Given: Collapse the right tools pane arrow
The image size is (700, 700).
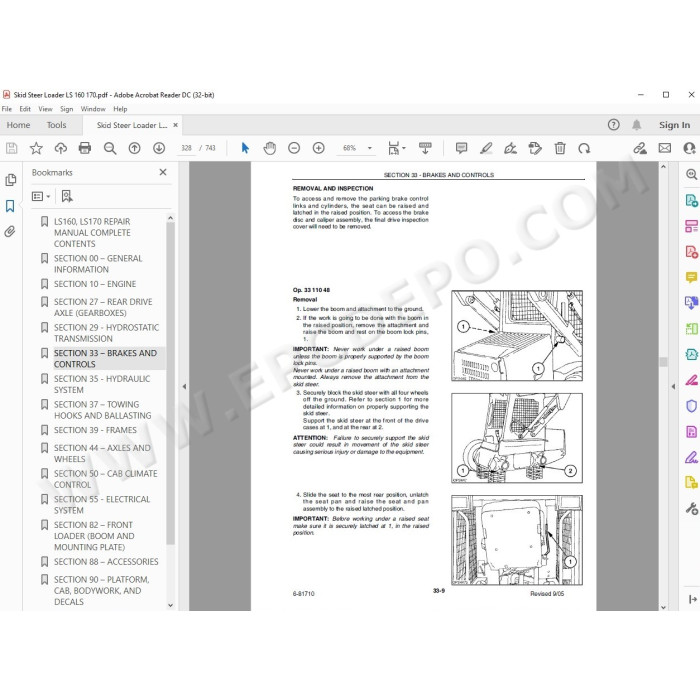Looking at the screenshot, I should (x=673, y=387).
